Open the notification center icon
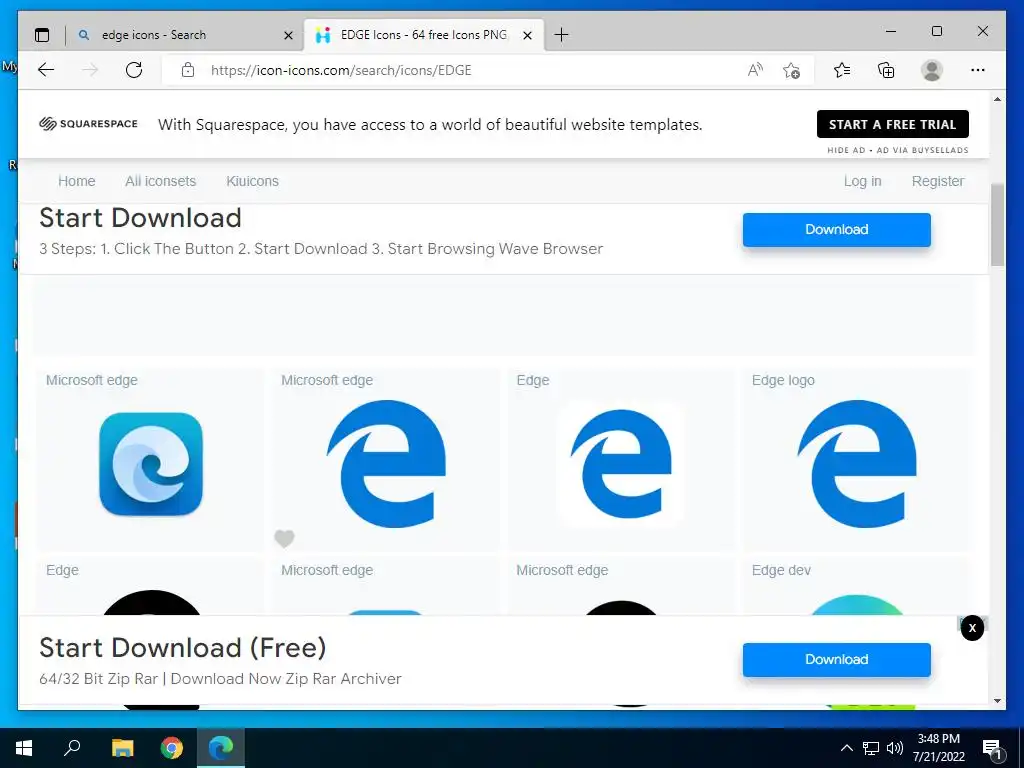1024x768 pixels. tap(992, 749)
